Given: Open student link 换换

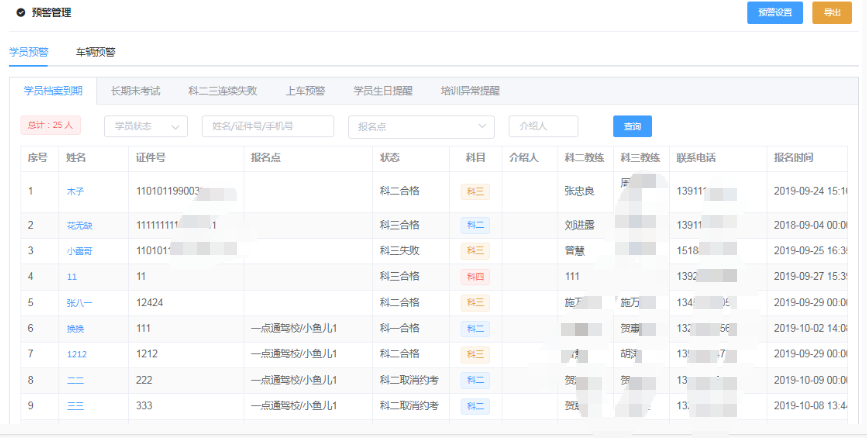Looking at the screenshot, I should 75,328.
